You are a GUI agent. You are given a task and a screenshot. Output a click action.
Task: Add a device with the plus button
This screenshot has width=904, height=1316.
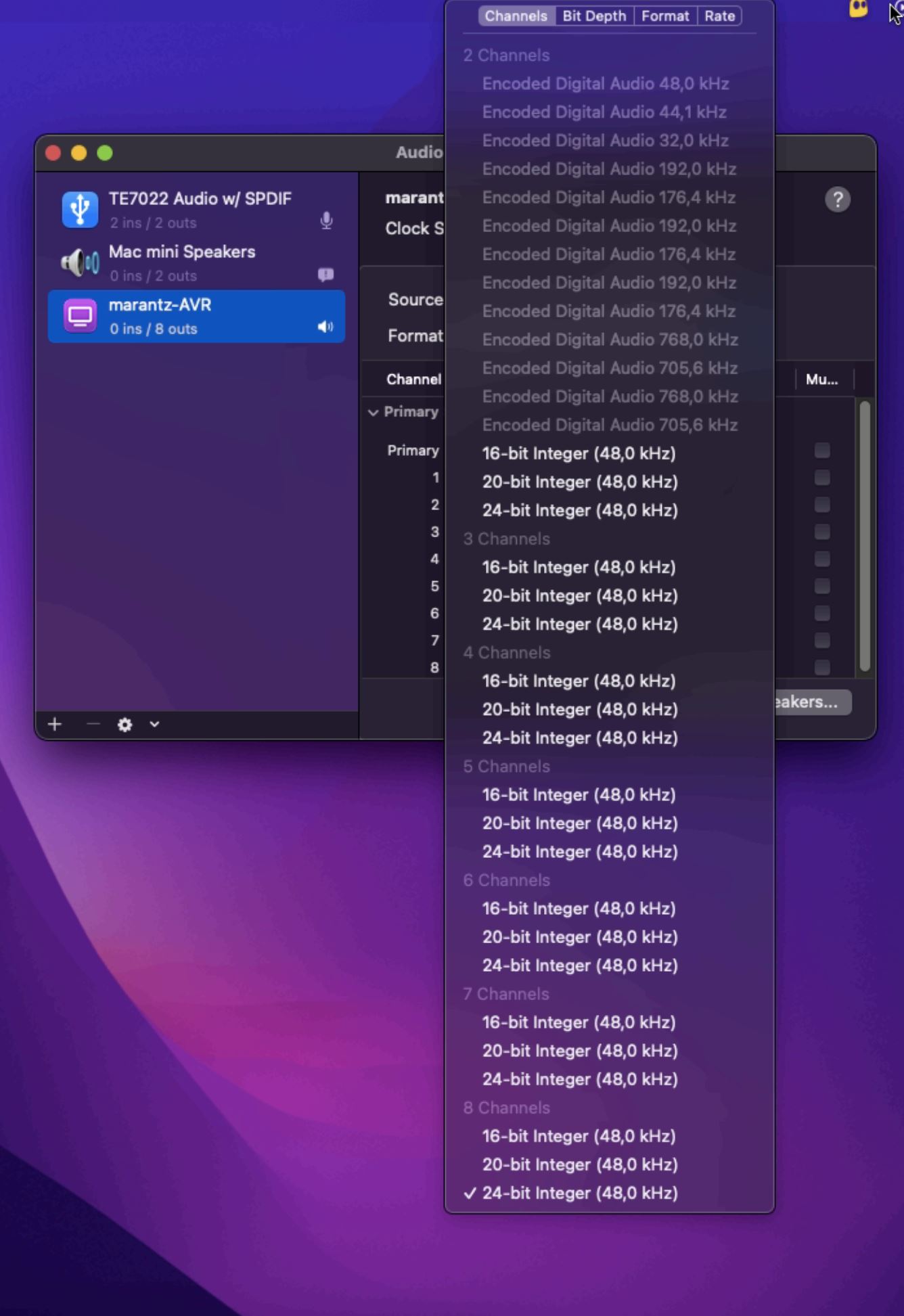55,725
